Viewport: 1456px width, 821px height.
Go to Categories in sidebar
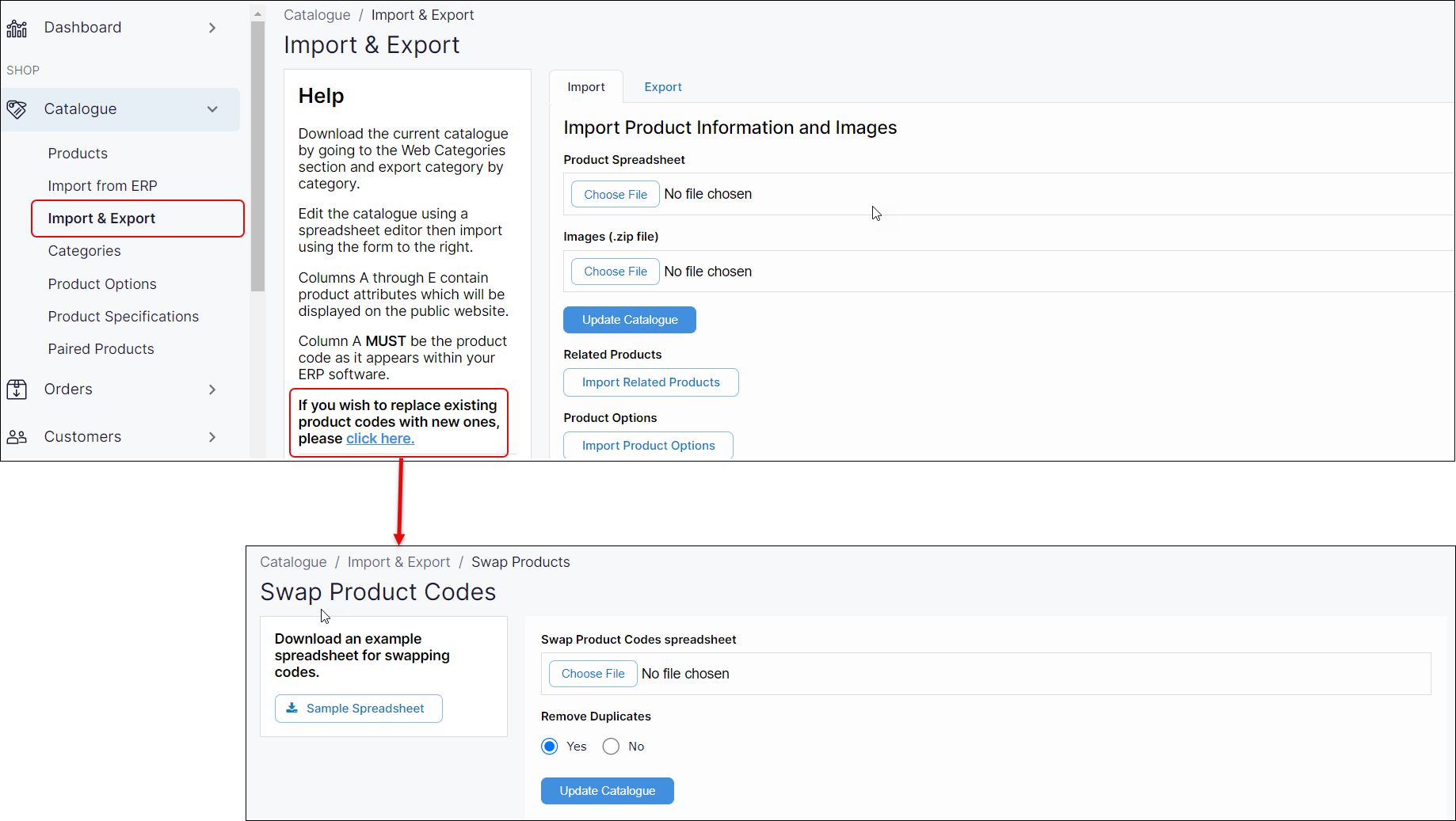pyautogui.click(x=84, y=251)
